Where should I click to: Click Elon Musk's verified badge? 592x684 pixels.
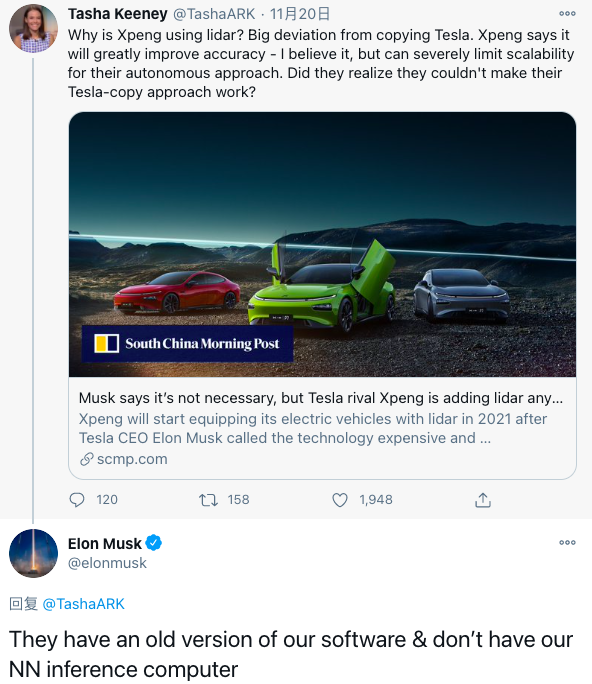pyautogui.click(x=154, y=543)
